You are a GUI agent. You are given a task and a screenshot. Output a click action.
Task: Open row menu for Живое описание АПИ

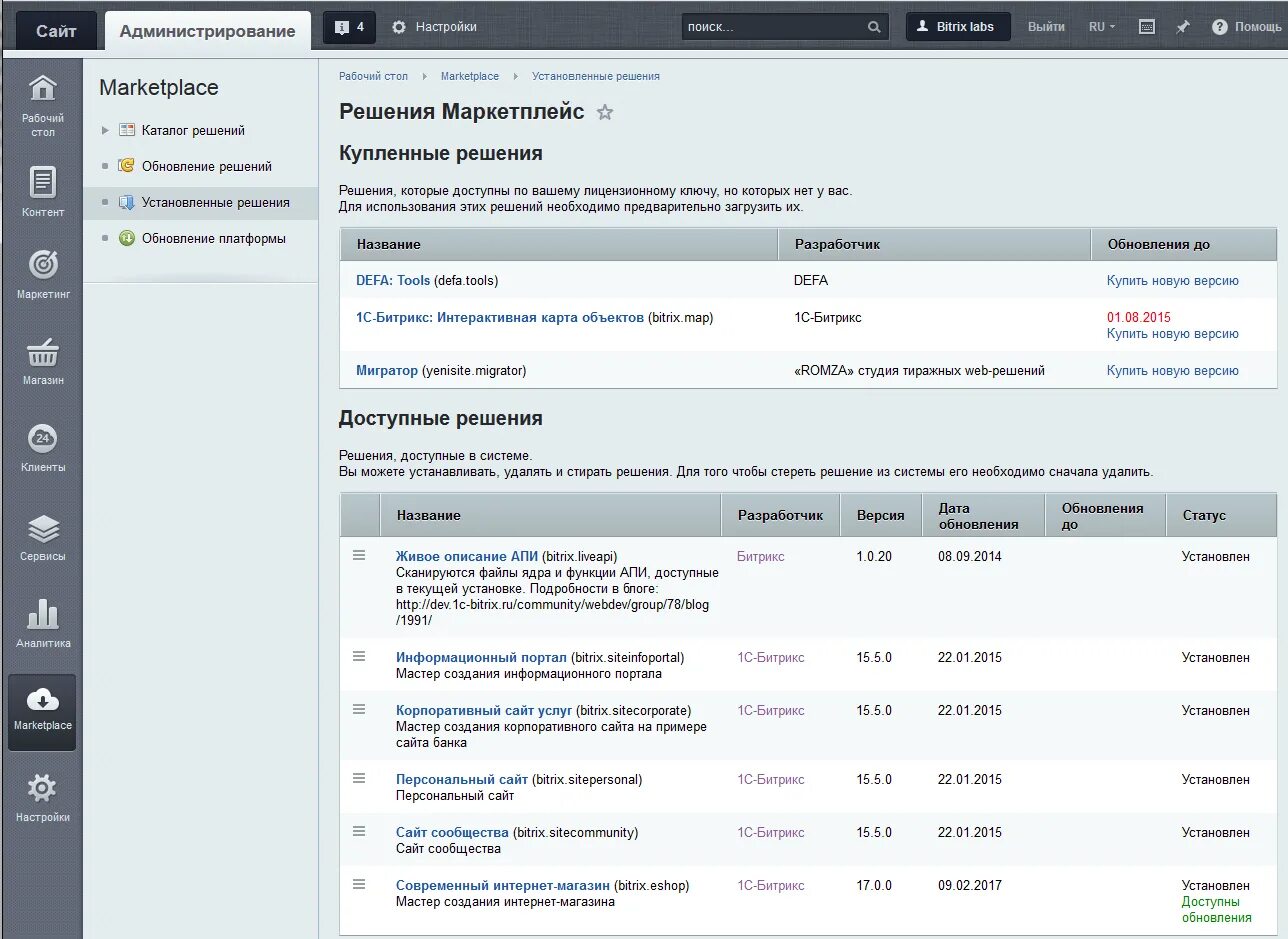pyautogui.click(x=359, y=555)
